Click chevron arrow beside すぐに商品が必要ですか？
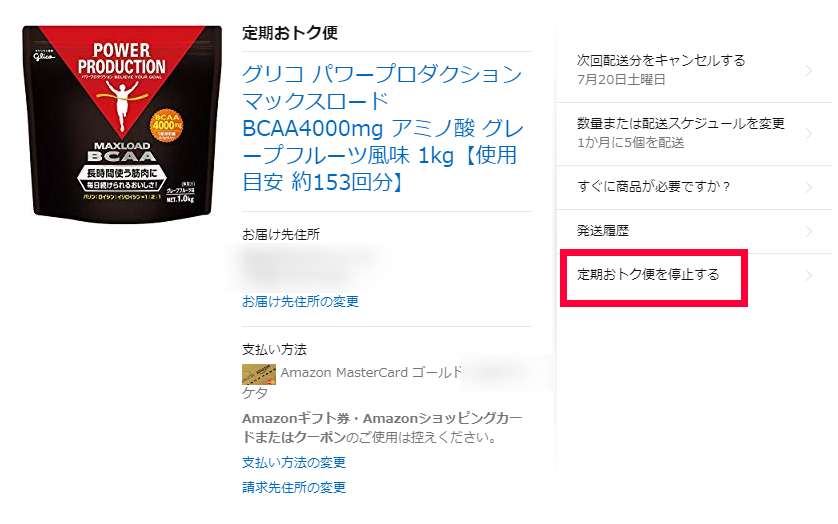Screen dimensions: 838x524 pos(809,187)
